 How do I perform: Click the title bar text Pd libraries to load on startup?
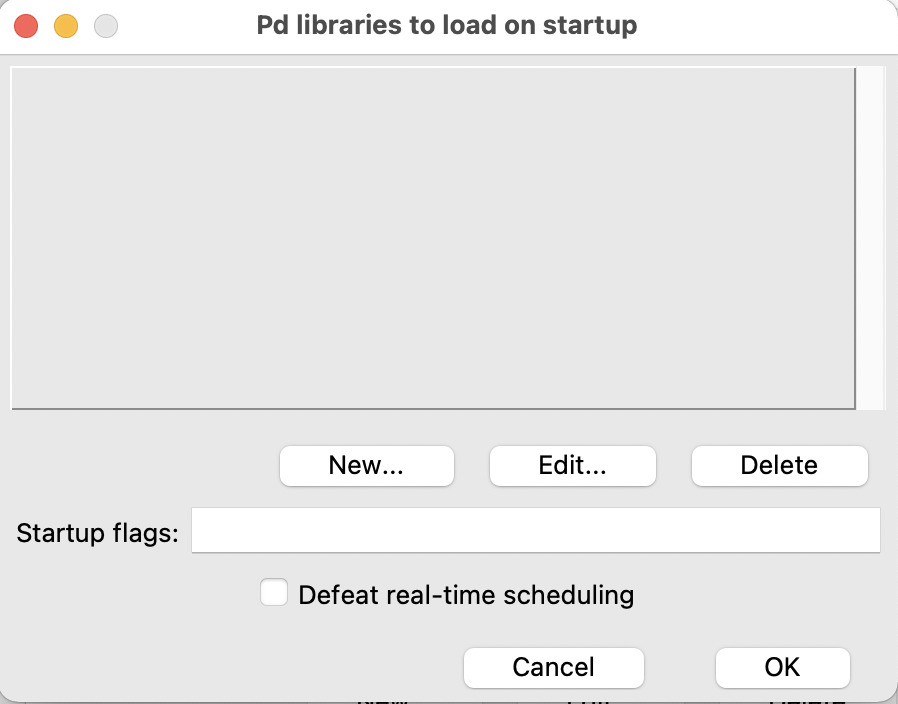[447, 25]
